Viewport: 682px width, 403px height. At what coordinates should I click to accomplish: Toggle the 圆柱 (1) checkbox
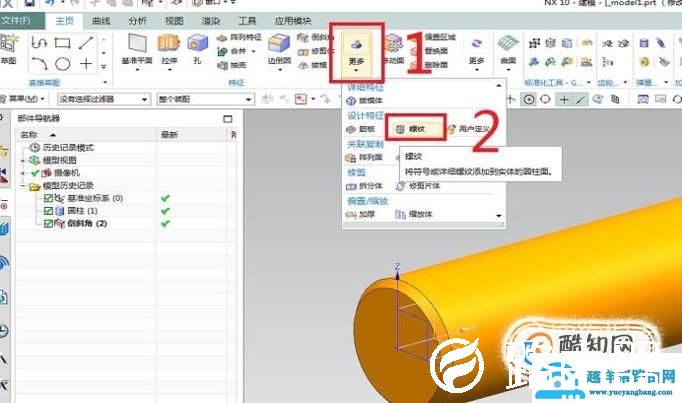coord(48,211)
